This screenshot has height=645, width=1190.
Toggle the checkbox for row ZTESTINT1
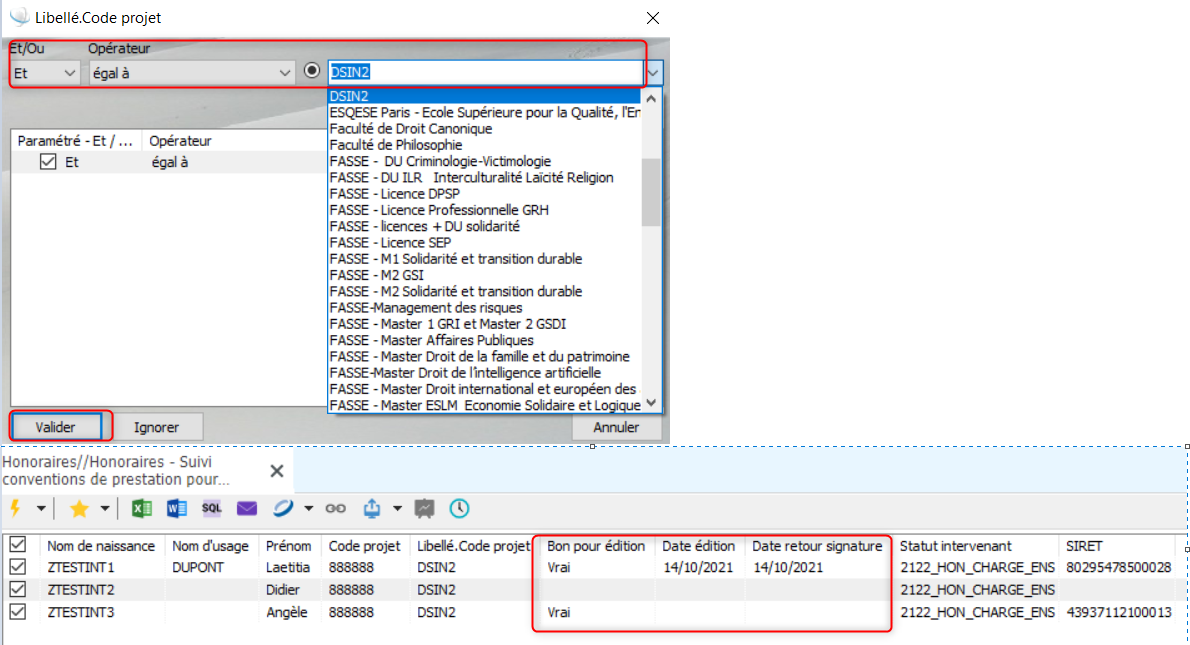pos(17,567)
